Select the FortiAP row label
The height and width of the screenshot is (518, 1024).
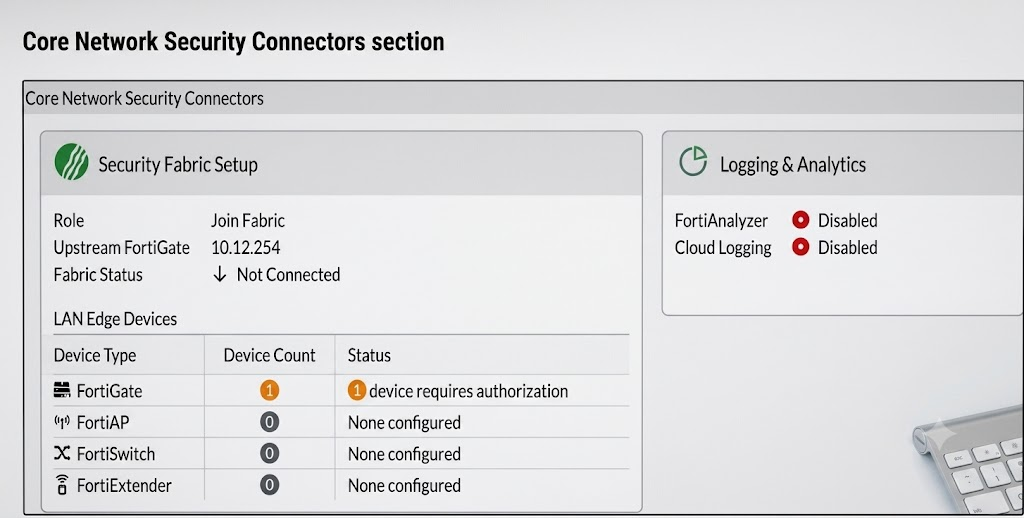pyautogui.click(x=103, y=423)
